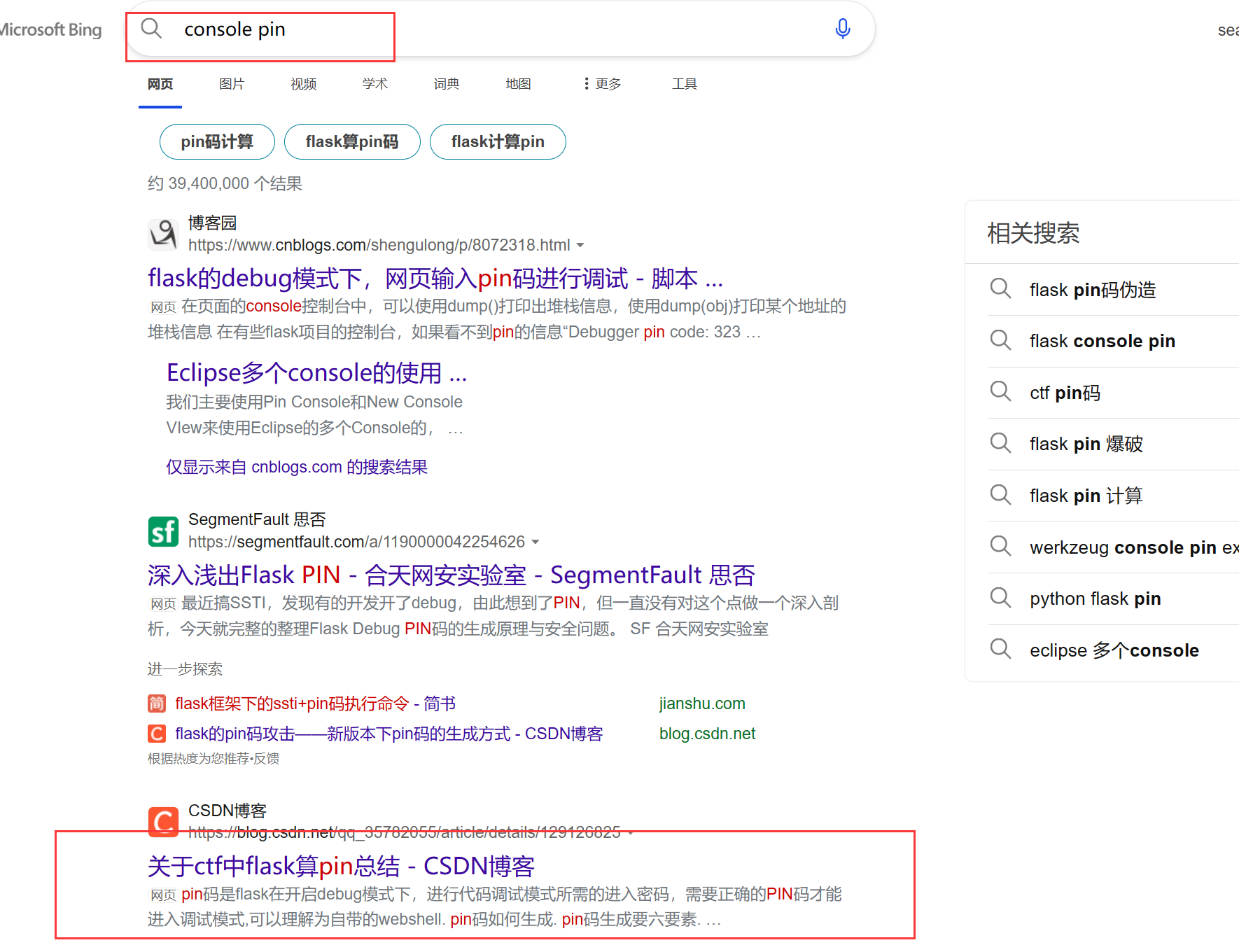
Task: Click the SegmentFault 思否 site name
Action: [x=257, y=519]
